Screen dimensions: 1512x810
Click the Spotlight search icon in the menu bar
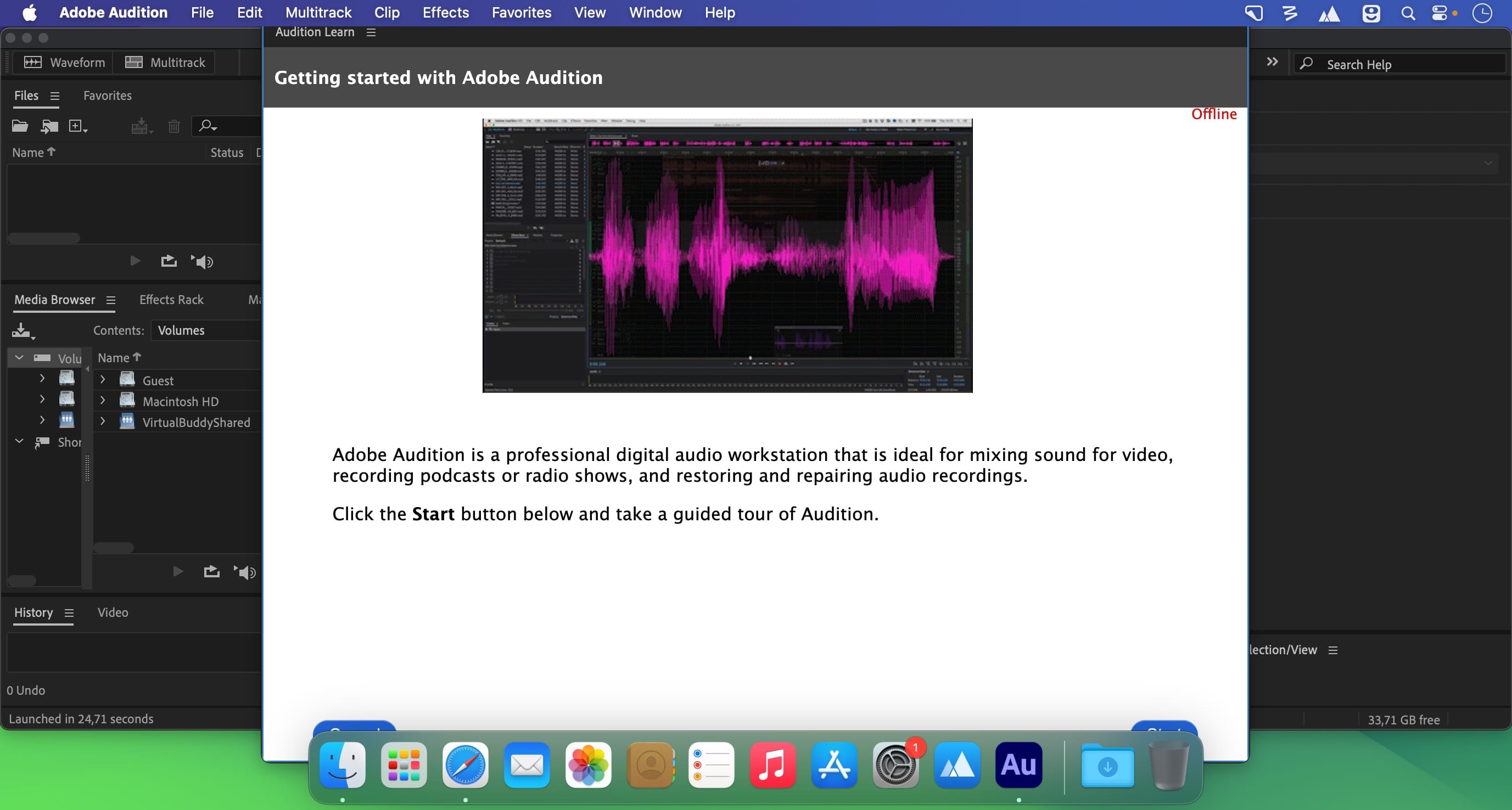coord(1408,13)
